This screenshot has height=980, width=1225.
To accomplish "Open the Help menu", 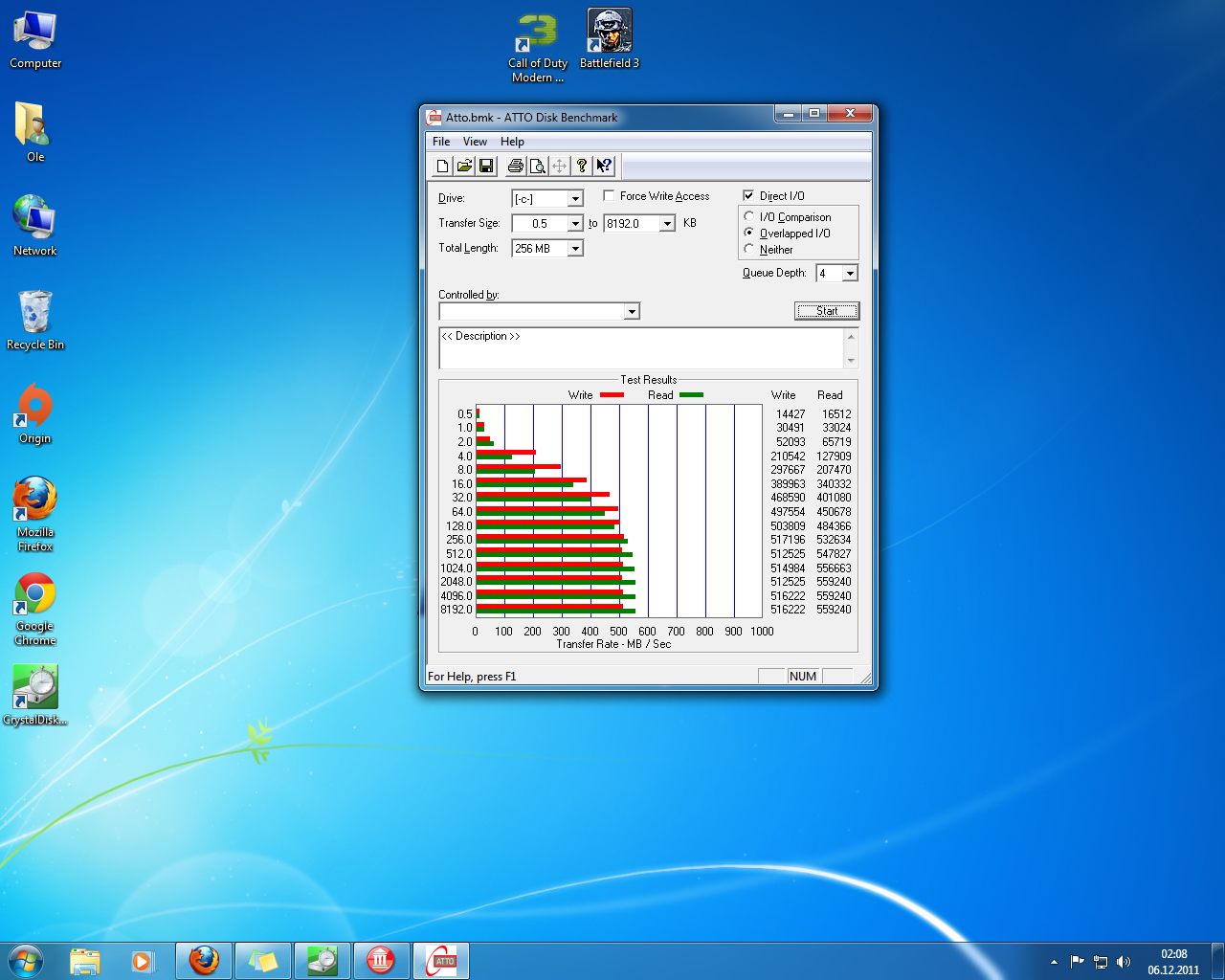I will 512,142.
